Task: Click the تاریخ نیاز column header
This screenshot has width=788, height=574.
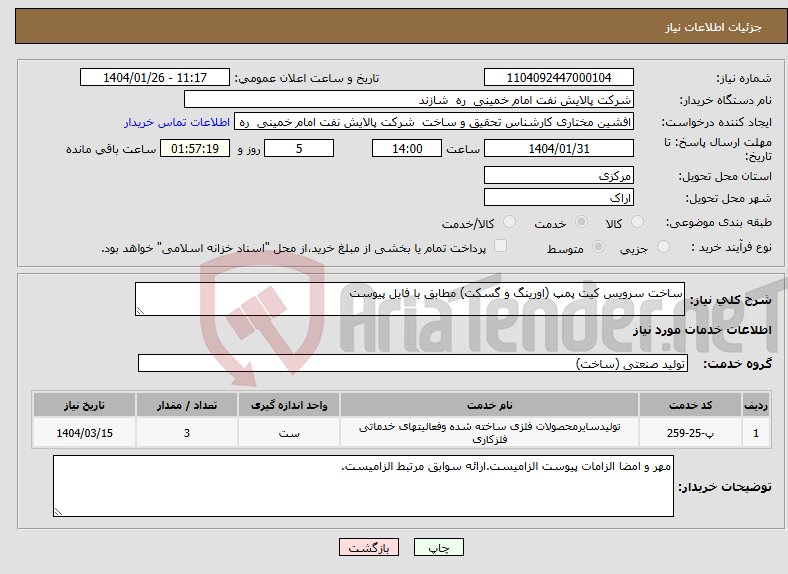Action: click(84, 405)
